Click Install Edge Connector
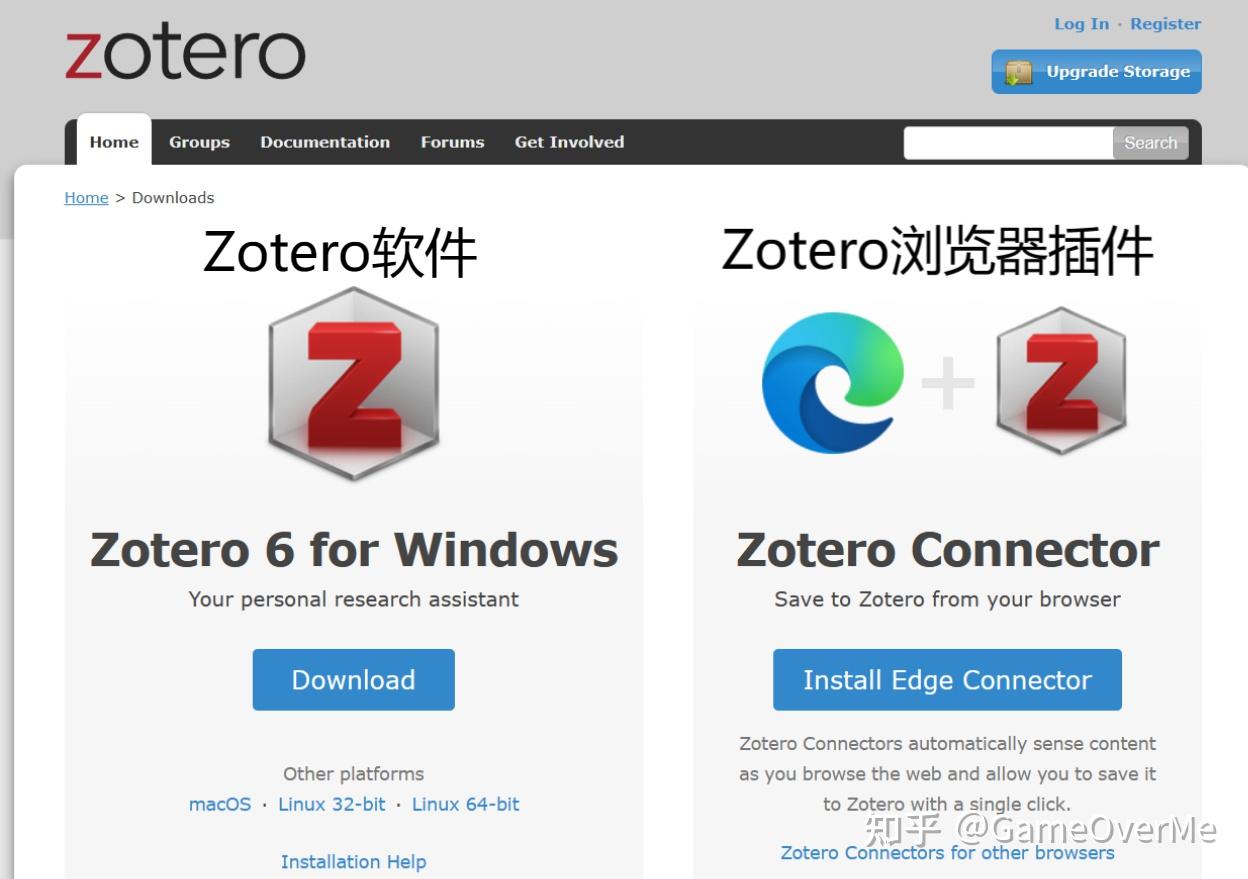The image size is (1248, 879). pos(946,680)
